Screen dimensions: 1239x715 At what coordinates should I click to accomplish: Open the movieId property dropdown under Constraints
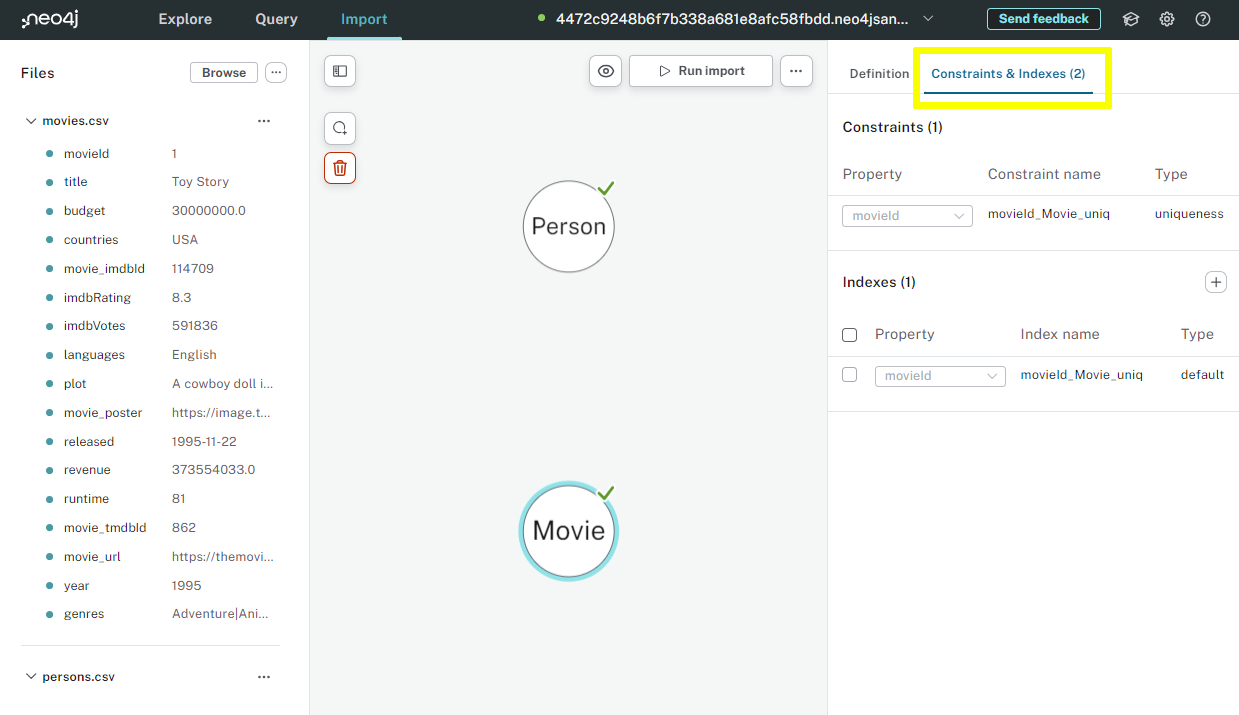click(906, 215)
